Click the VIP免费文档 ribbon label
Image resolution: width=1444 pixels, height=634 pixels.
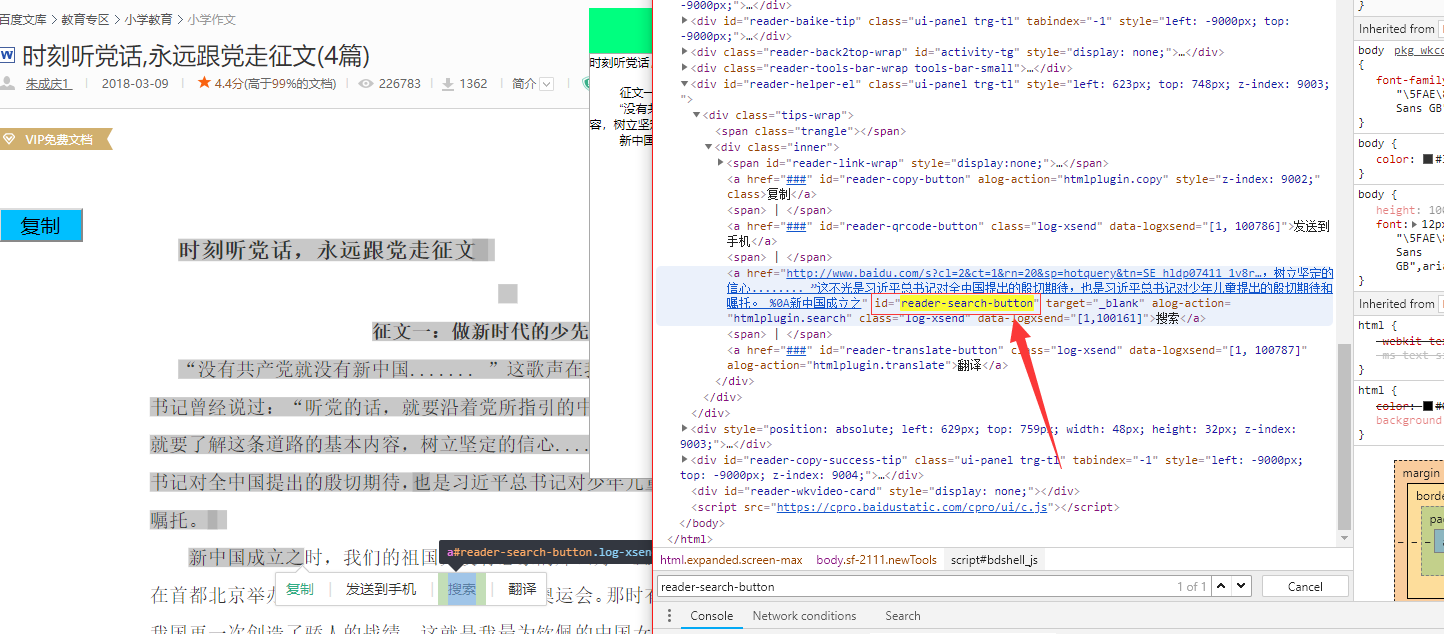(x=58, y=140)
